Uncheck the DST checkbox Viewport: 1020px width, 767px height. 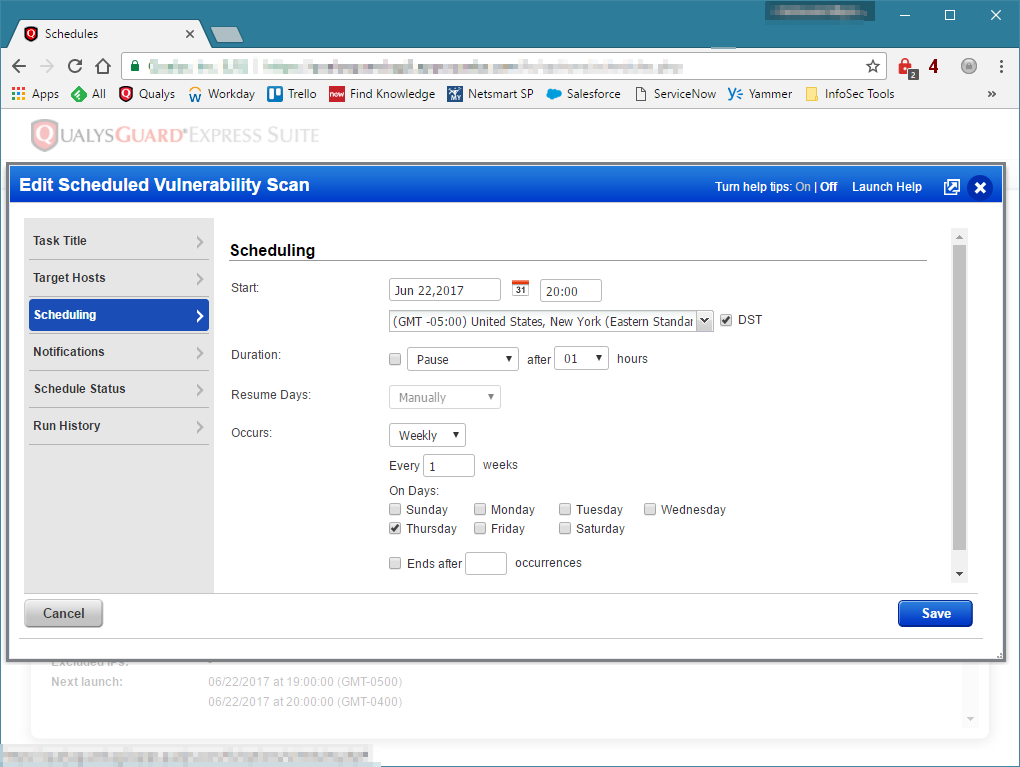click(726, 320)
